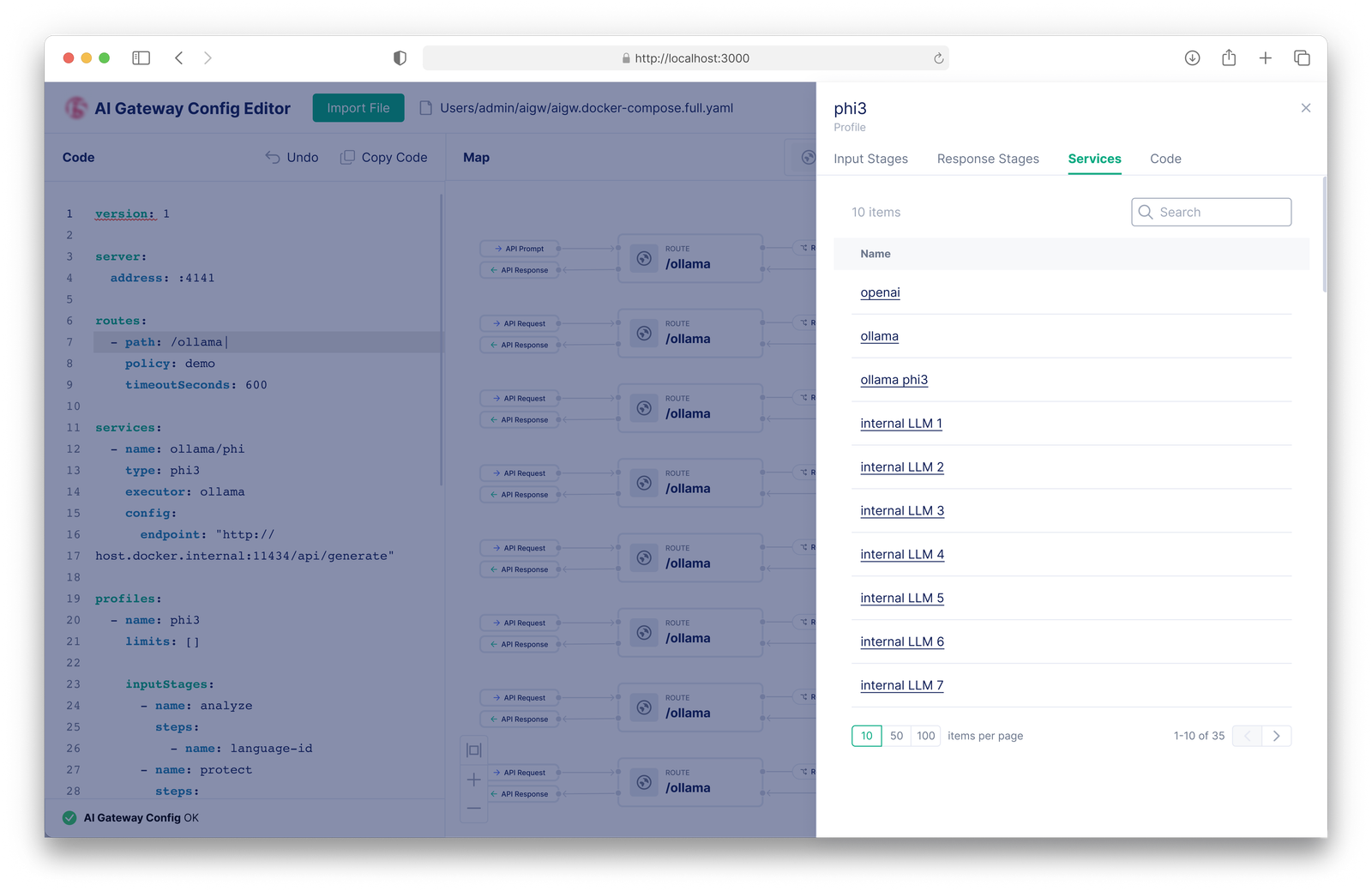Set 100 items per page
1372x891 pixels.
click(926, 736)
